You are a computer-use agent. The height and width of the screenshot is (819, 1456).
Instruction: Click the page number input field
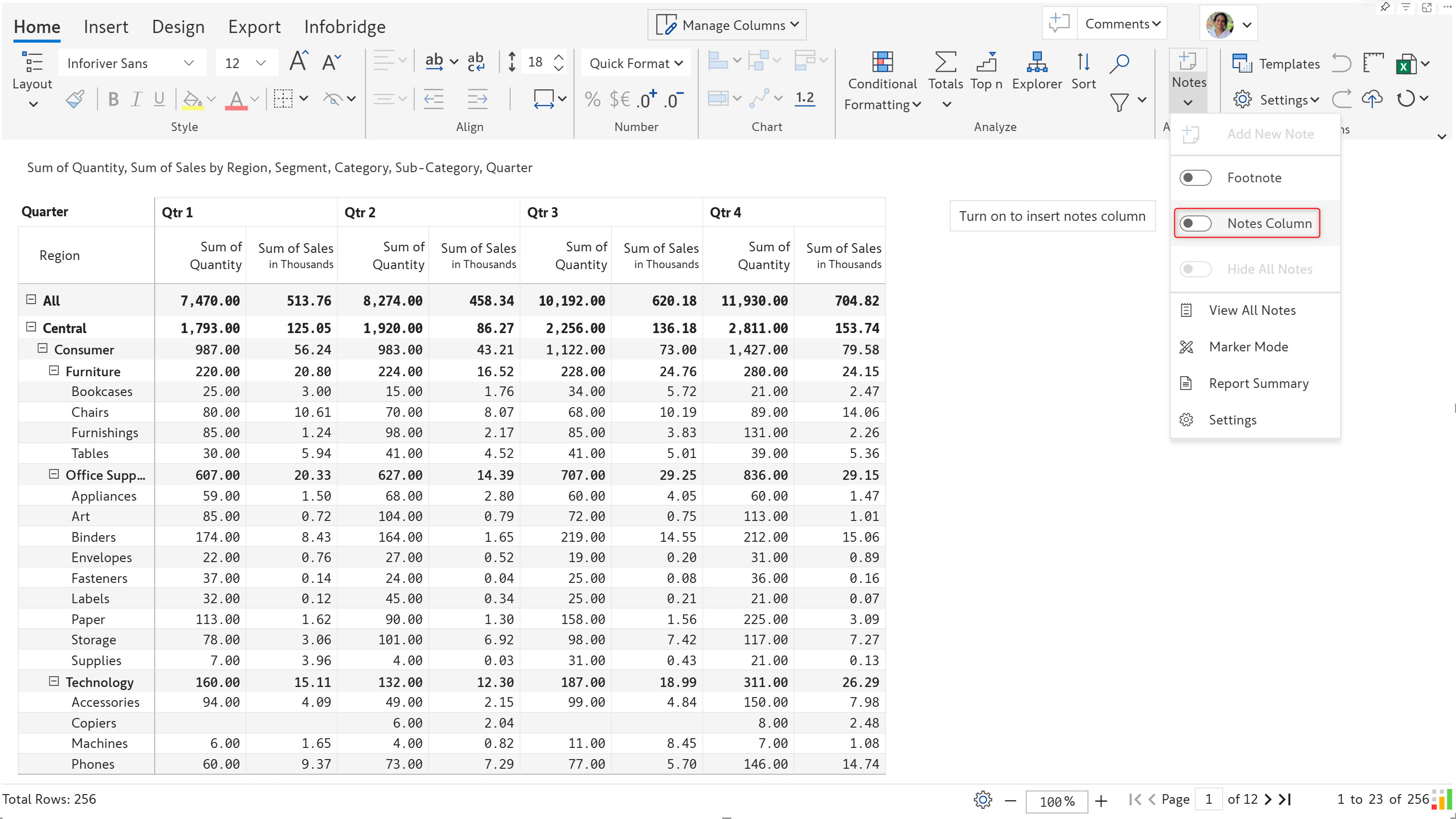coord(1208,799)
